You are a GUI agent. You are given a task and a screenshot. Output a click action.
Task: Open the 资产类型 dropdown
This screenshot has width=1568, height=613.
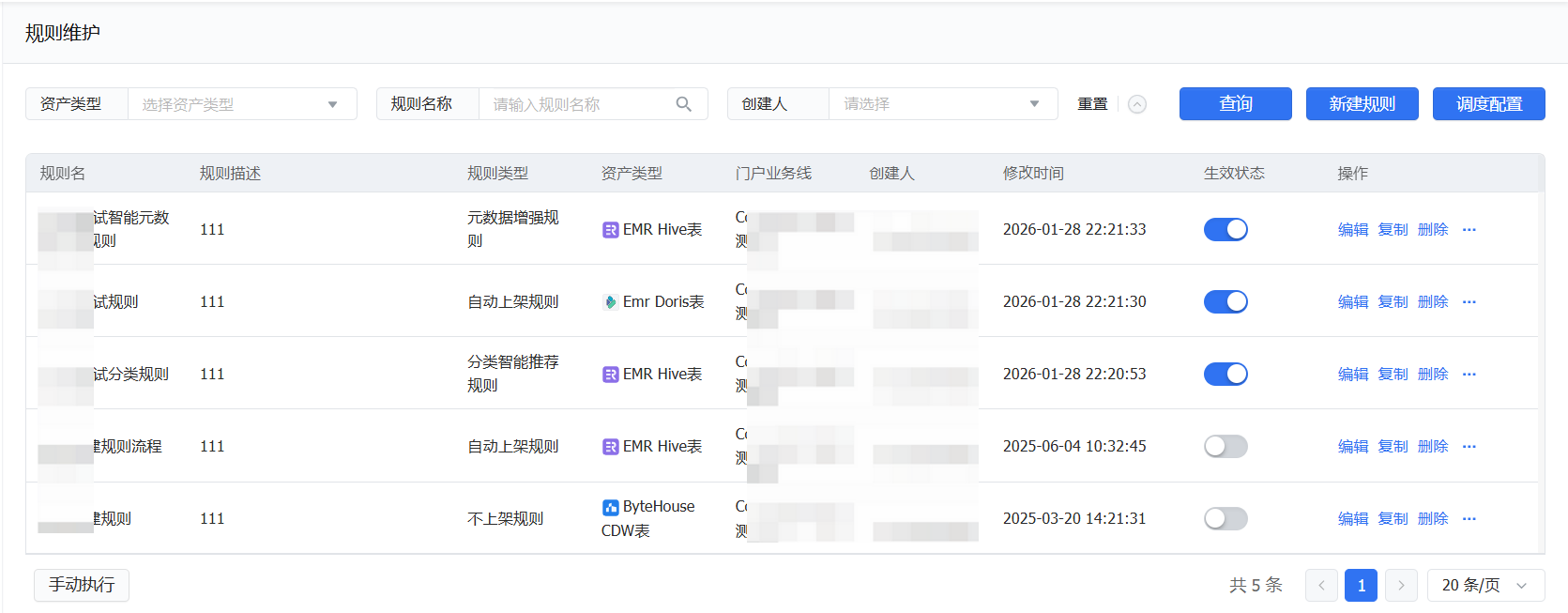[242, 104]
